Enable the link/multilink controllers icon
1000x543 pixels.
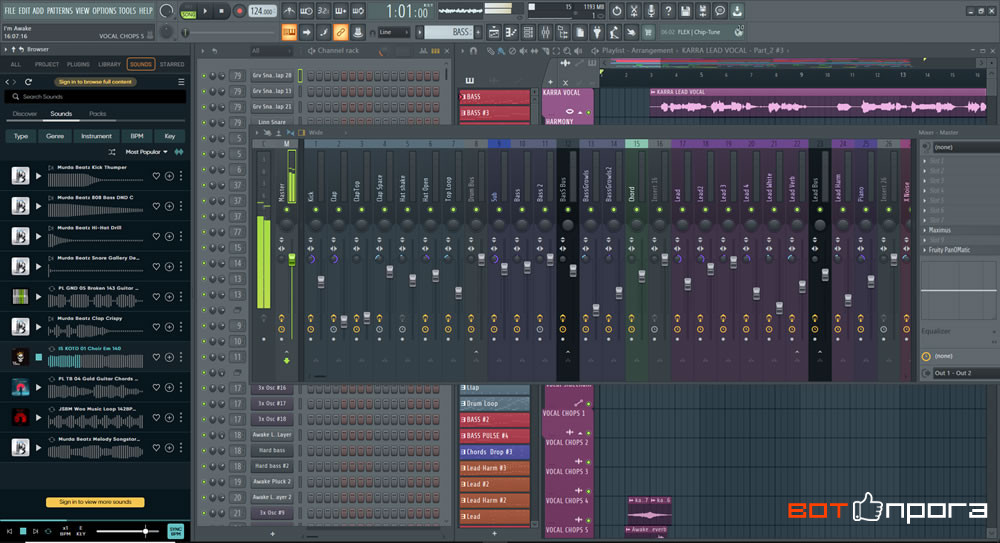click(341, 32)
